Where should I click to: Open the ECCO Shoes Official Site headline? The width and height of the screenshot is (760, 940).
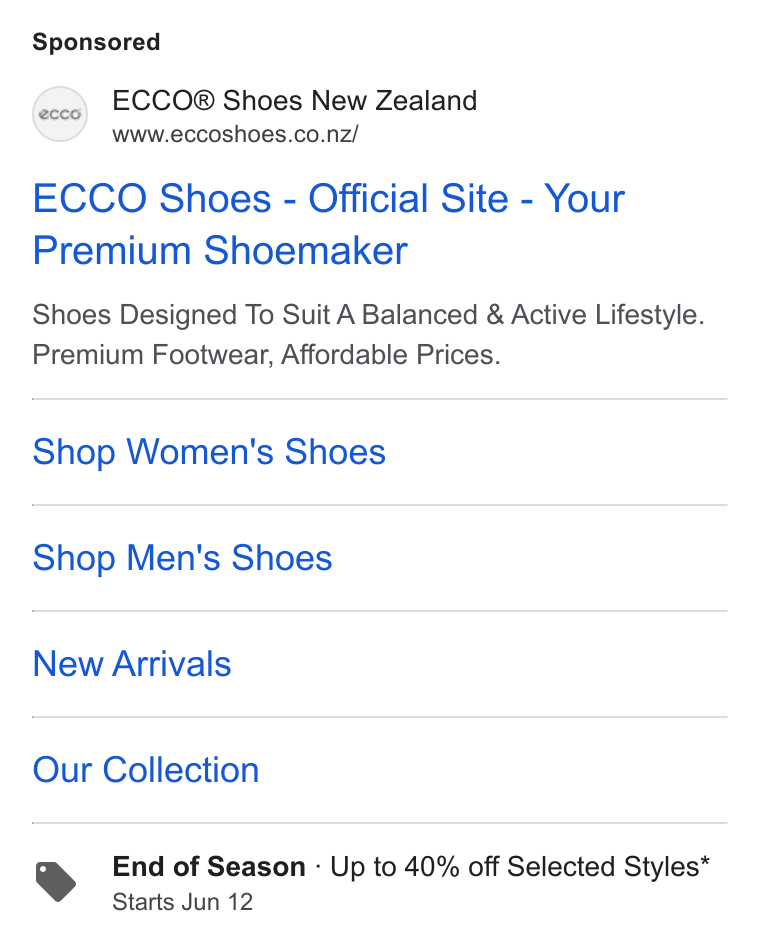(328, 224)
